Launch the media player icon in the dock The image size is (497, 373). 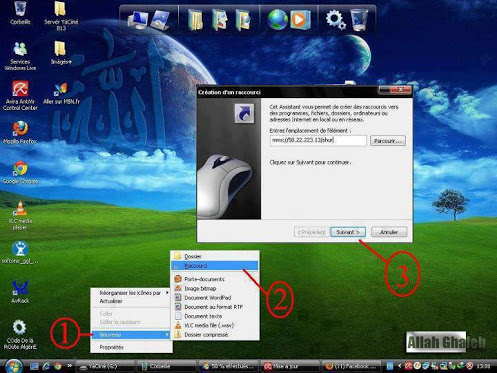click(300, 19)
